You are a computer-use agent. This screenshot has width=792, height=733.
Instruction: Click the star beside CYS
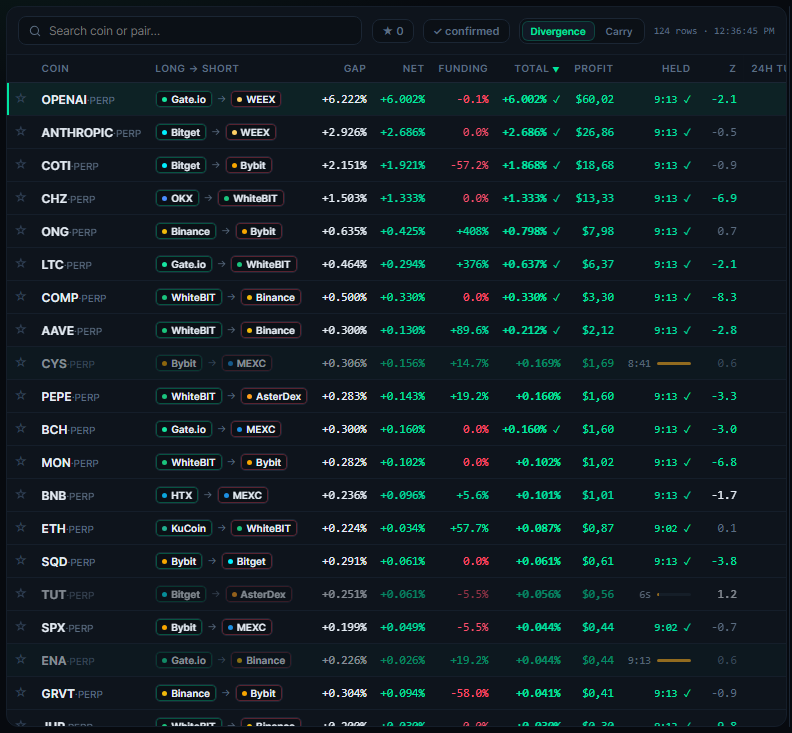(21, 362)
